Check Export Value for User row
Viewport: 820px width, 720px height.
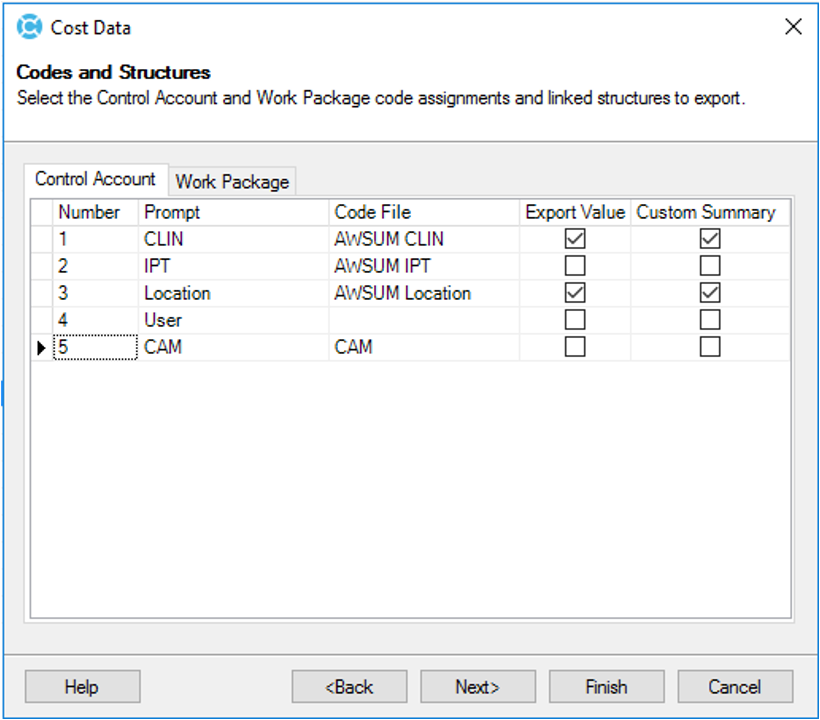[x=573, y=320]
